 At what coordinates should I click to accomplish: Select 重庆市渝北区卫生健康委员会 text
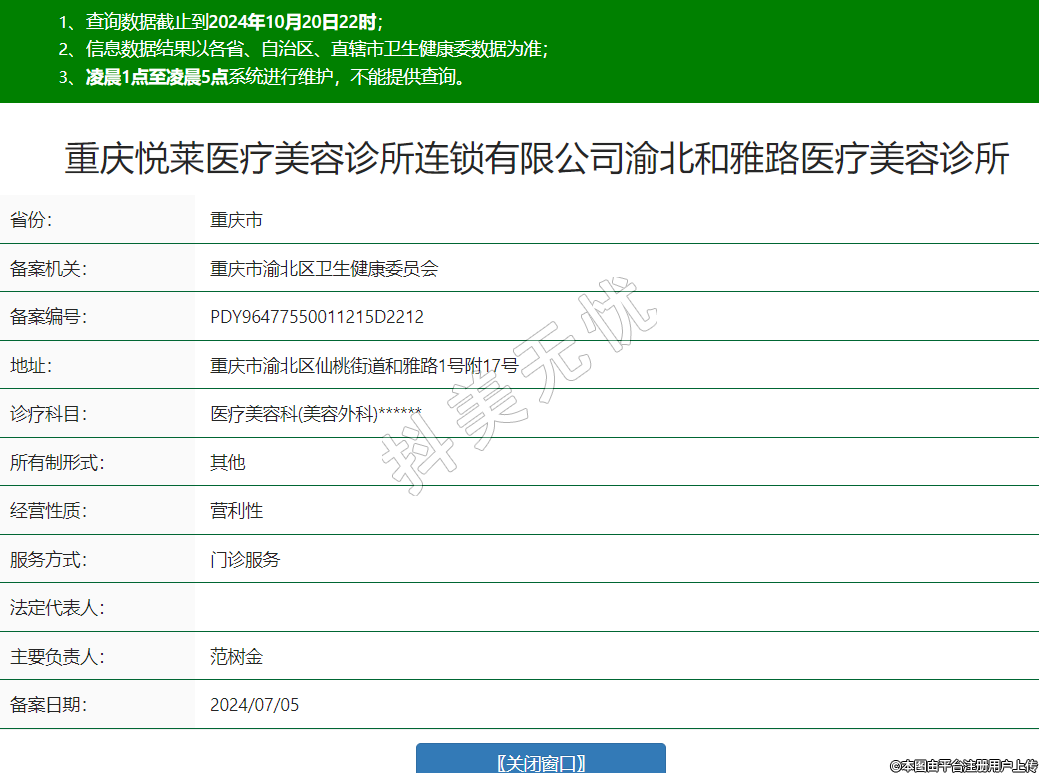pos(324,268)
